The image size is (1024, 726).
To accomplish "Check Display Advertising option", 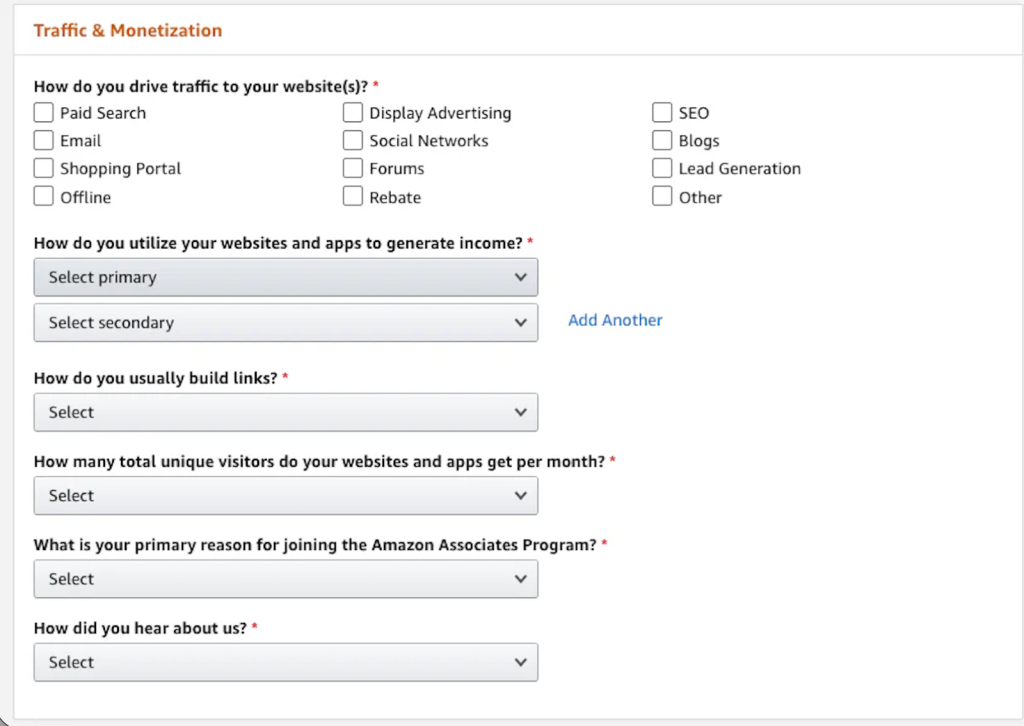I will pyautogui.click(x=353, y=113).
